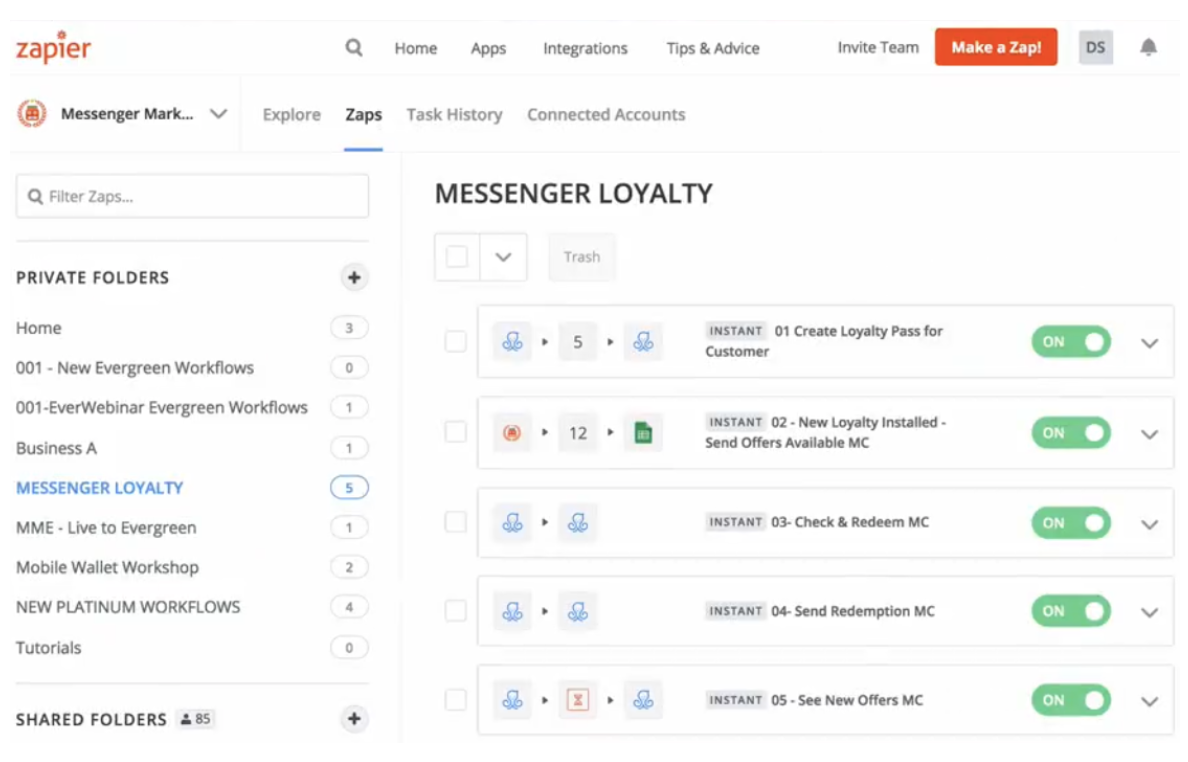
Task: Open the bulk selection dropdown arrow
Action: [x=503, y=258]
